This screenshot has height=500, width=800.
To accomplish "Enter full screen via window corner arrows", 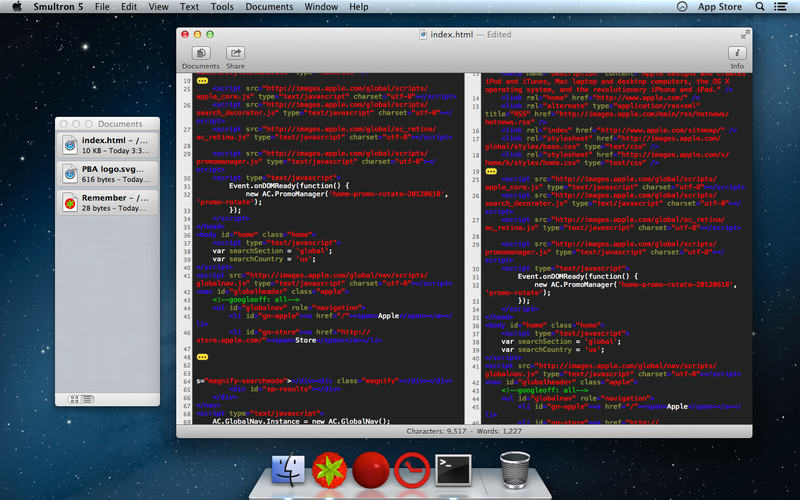I will [744, 35].
